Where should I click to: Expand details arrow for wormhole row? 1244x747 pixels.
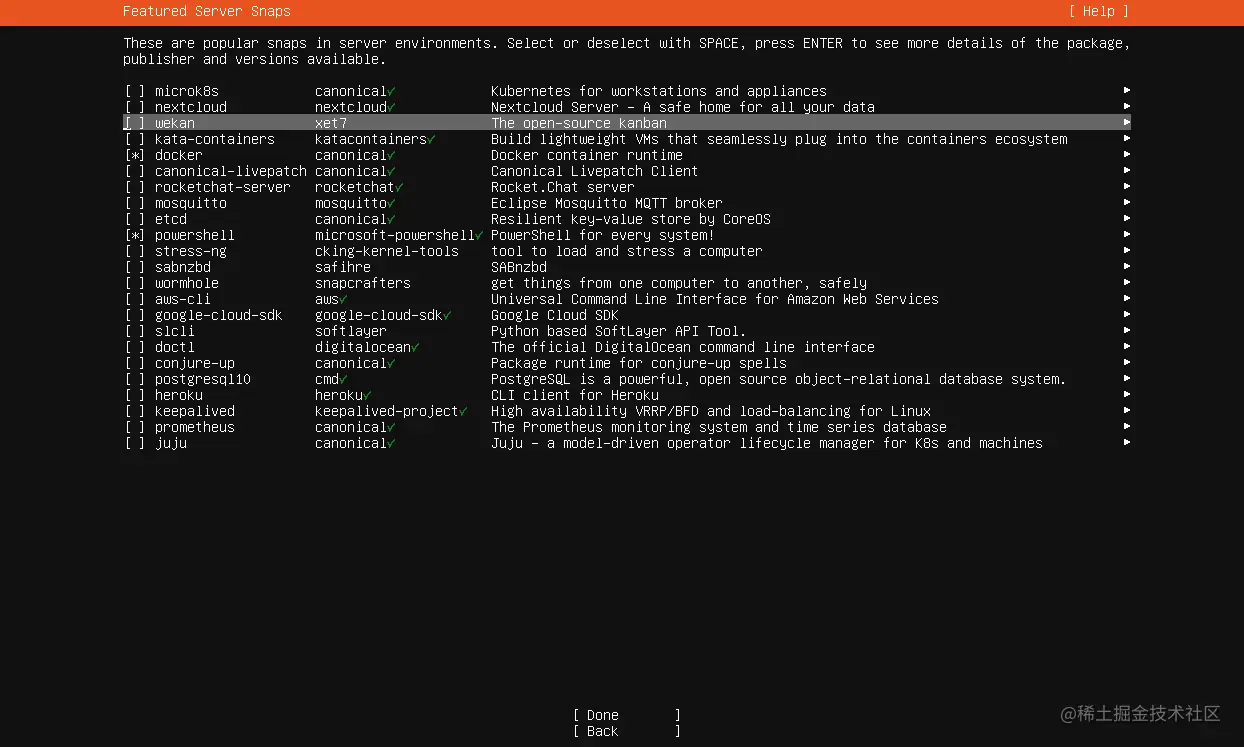(x=1127, y=283)
